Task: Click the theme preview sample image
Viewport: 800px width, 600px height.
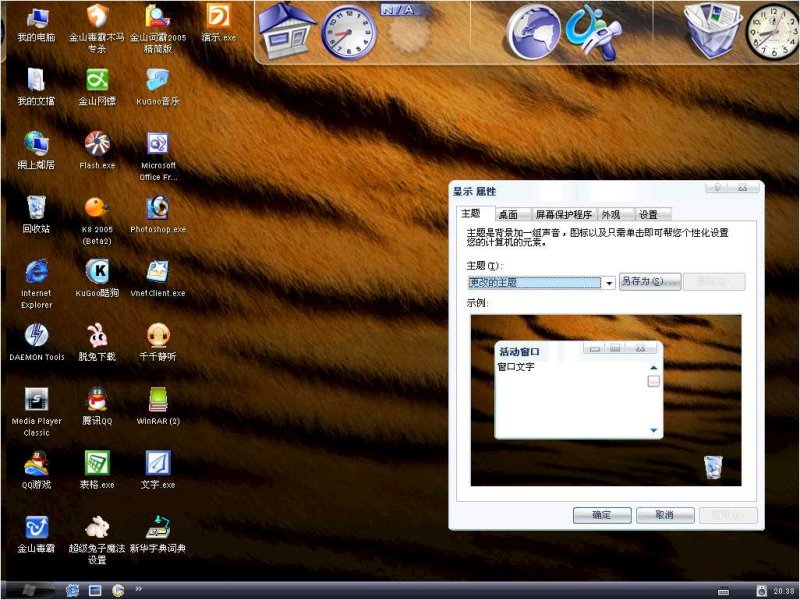Action: (x=606, y=400)
